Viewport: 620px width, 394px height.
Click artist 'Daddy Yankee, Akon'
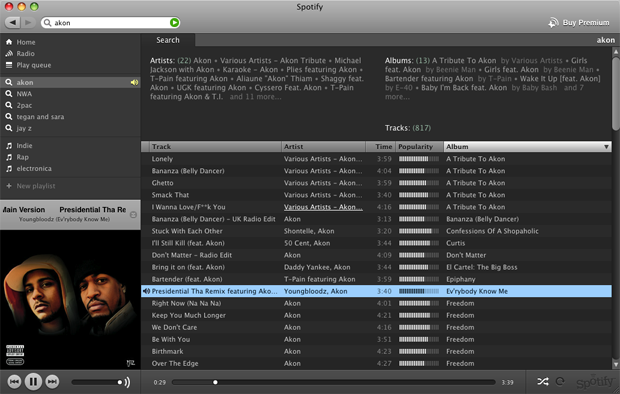tap(316, 267)
